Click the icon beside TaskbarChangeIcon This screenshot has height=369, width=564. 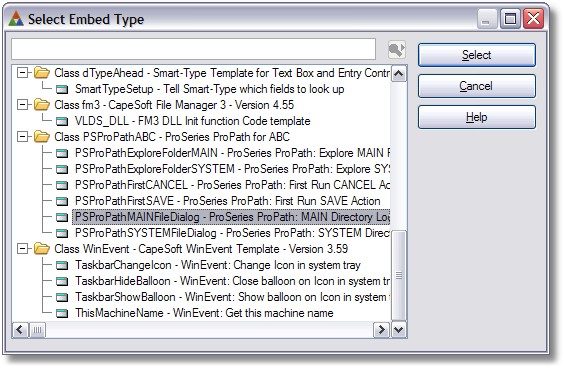62,265
